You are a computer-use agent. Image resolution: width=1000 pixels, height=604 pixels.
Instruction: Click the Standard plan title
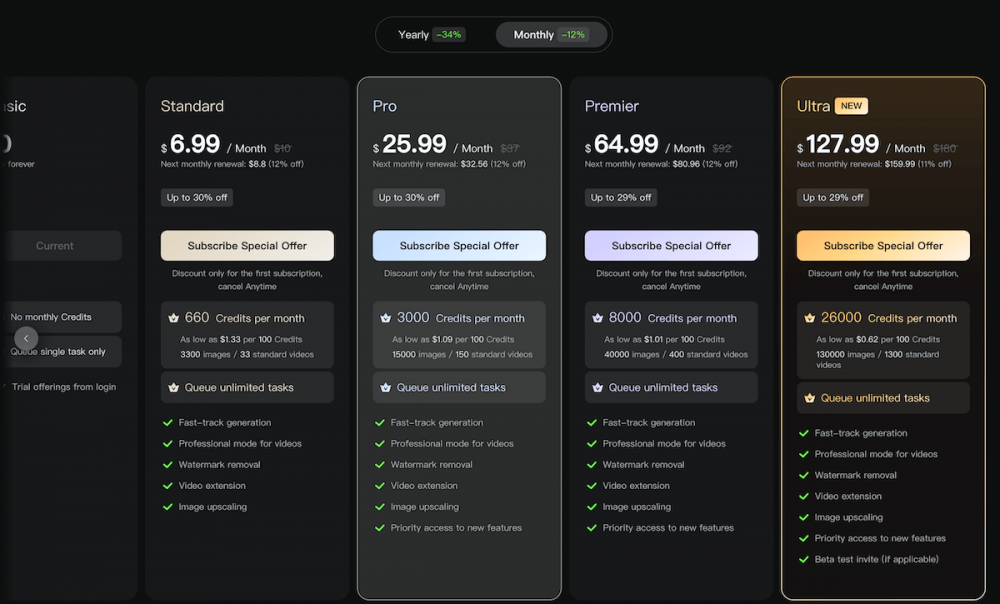pyautogui.click(x=192, y=106)
